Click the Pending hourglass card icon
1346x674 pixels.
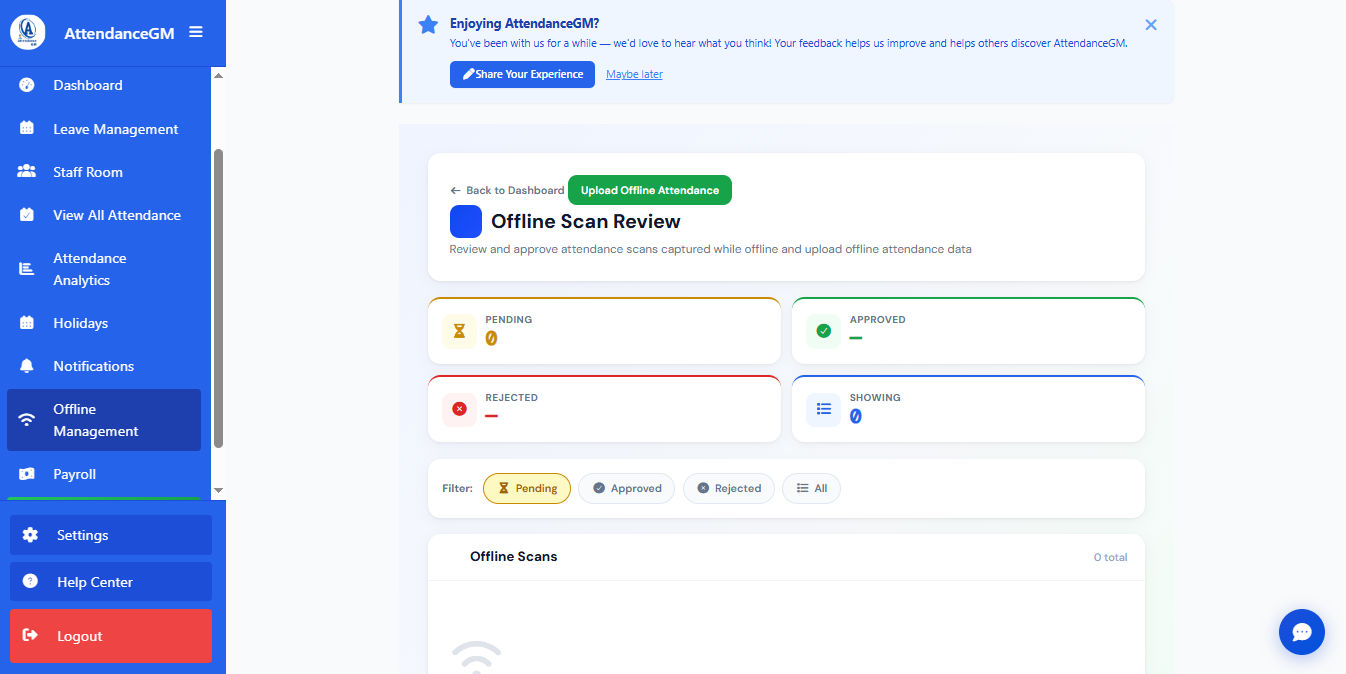tap(459, 330)
